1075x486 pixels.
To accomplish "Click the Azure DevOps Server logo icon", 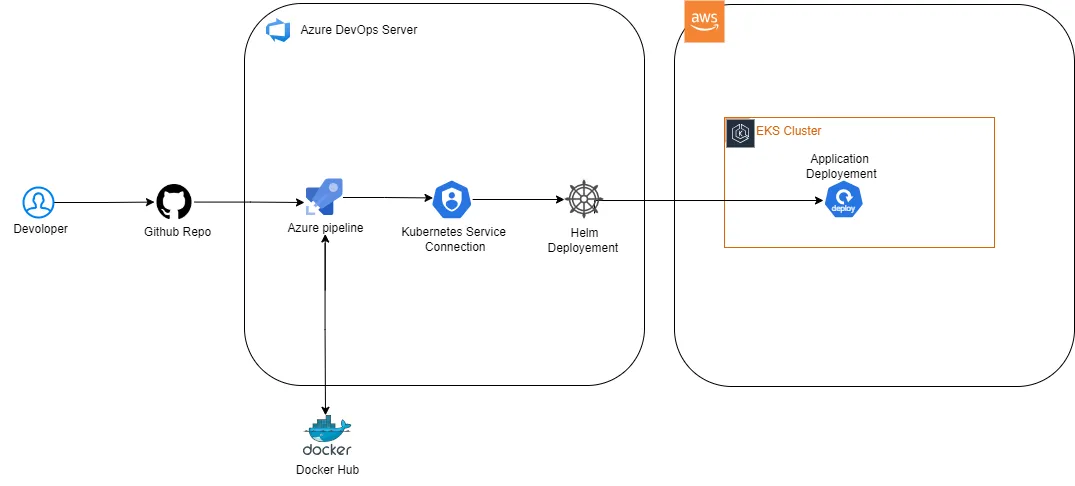I will pos(279,31).
